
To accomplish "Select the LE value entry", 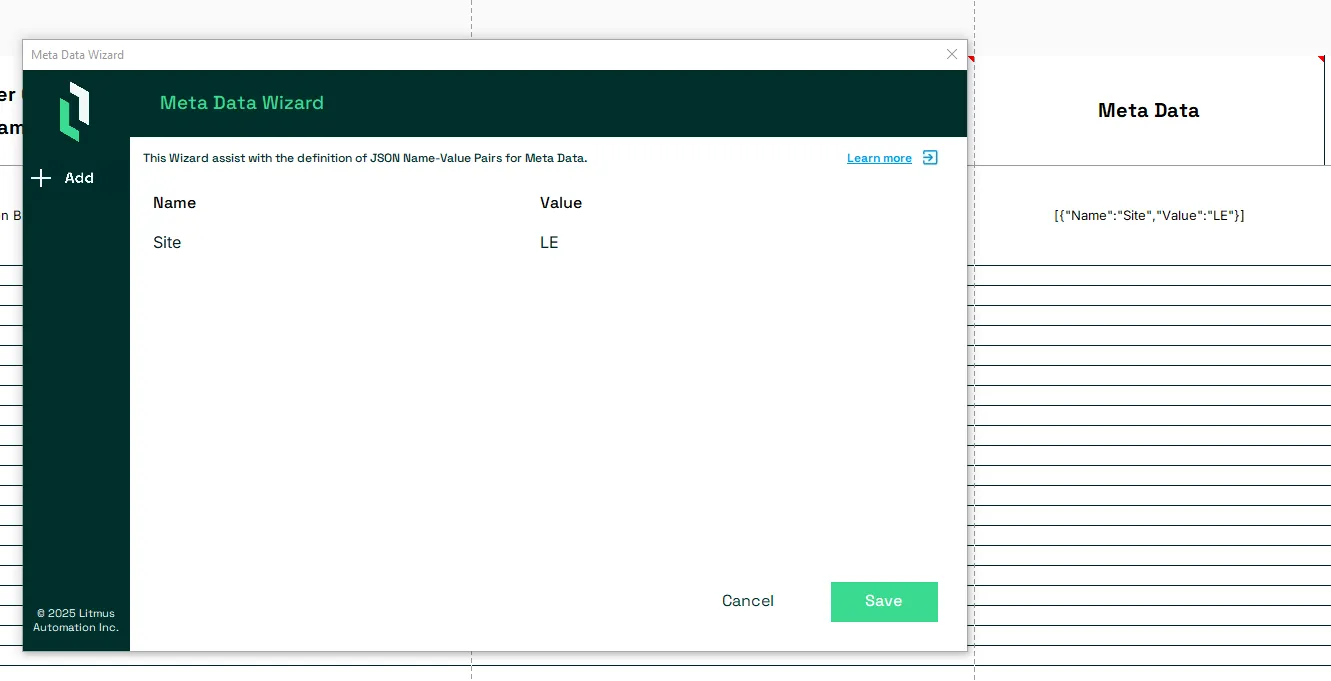I will pos(549,243).
